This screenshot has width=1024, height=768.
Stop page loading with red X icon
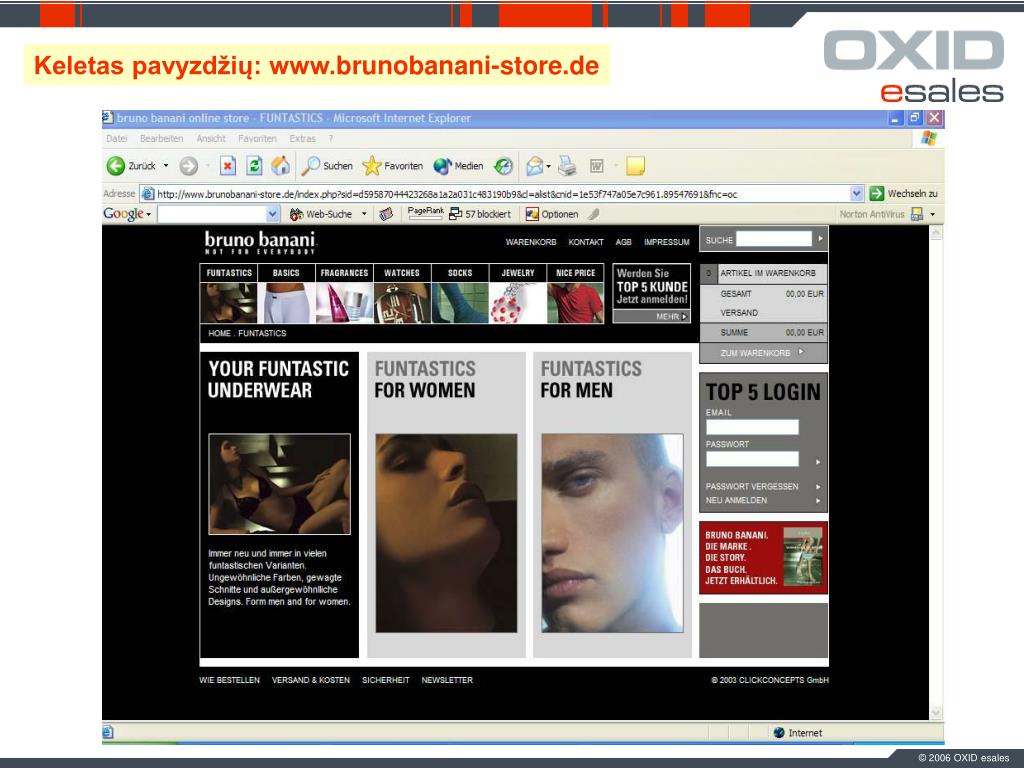click(227, 166)
